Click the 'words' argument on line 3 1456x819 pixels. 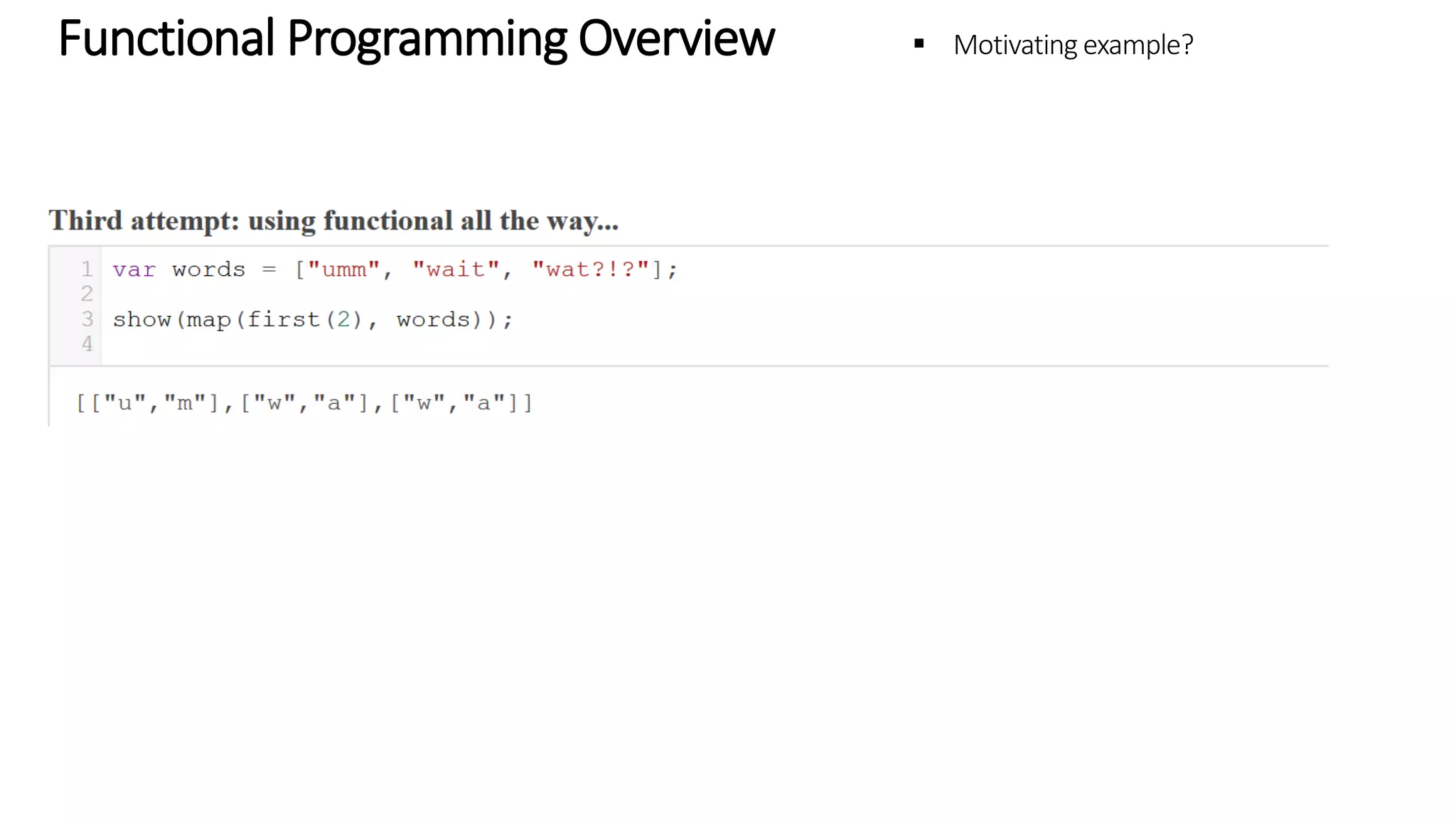tap(433, 320)
